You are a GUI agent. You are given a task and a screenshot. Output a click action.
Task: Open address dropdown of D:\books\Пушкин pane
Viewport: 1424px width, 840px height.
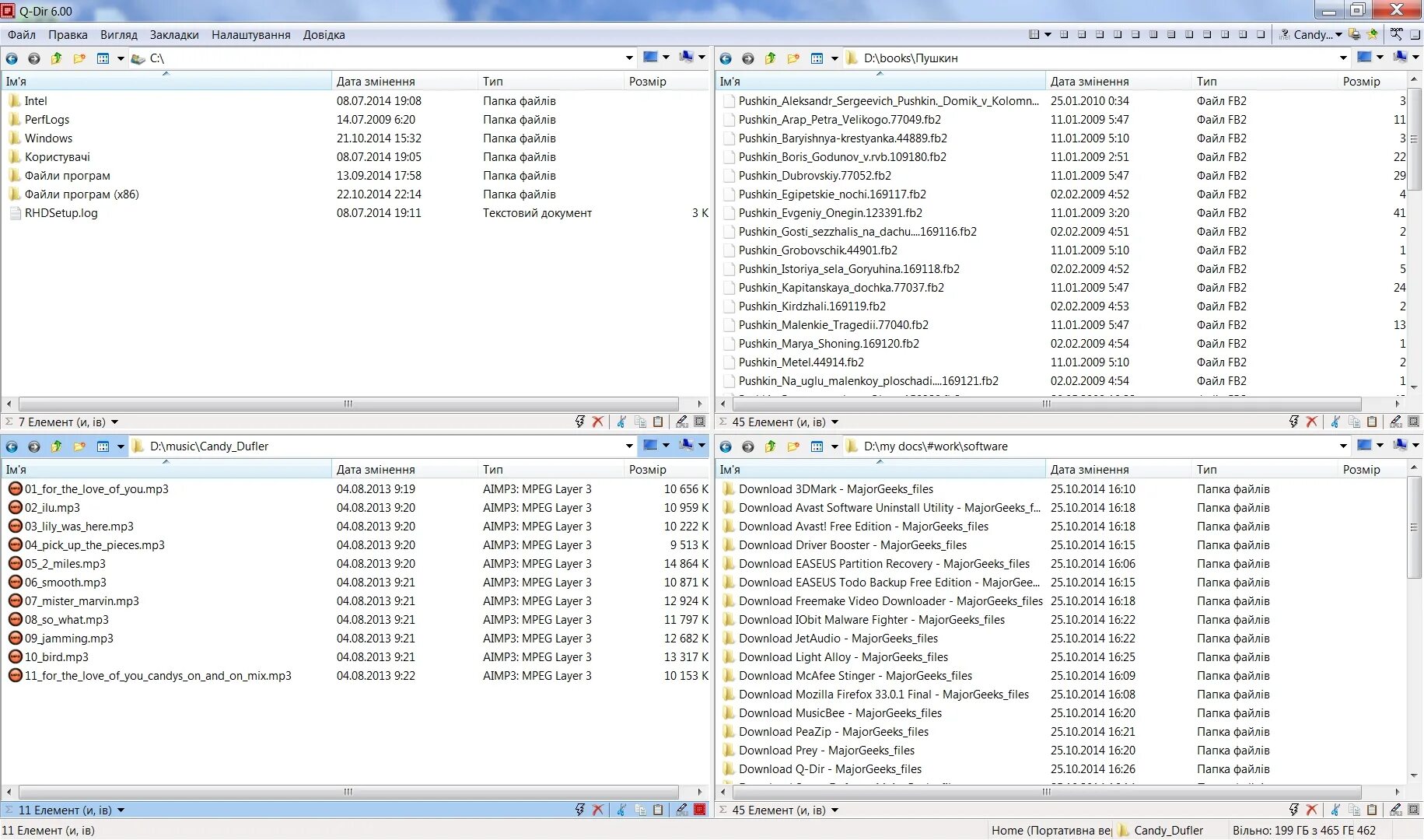point(1343,58)
